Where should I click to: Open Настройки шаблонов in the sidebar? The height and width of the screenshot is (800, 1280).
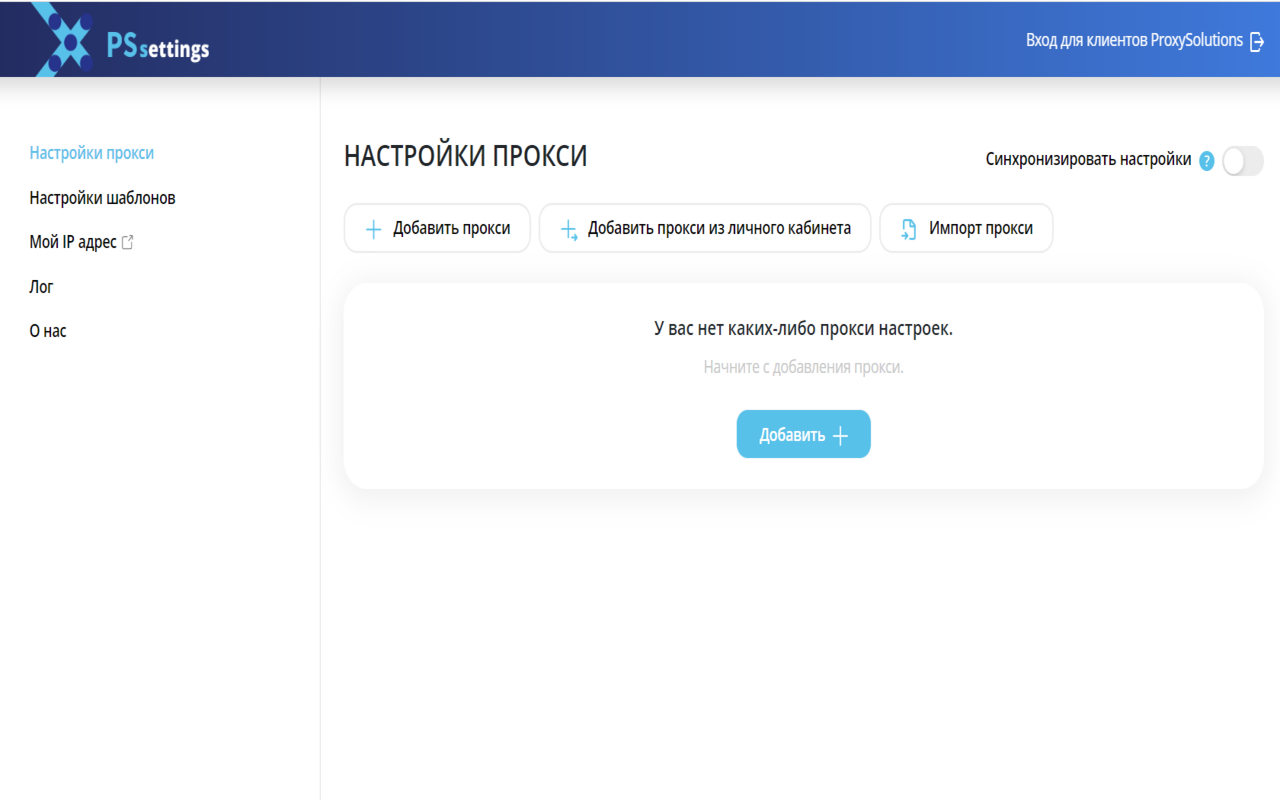pyautogui.click(x=102, y=197)
